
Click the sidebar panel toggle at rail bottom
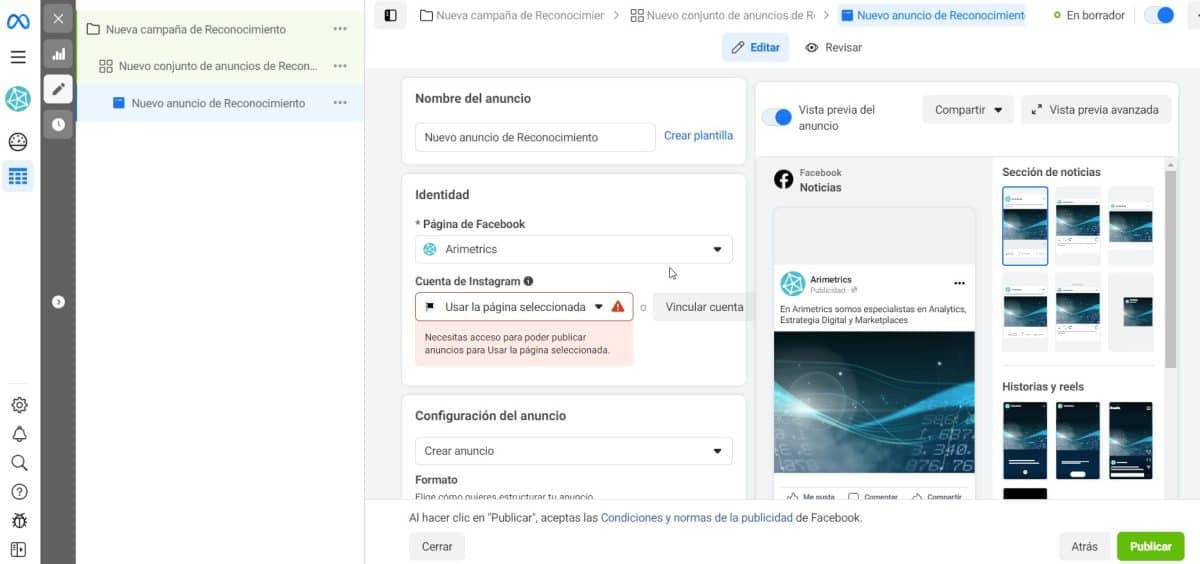pos(19,549)
